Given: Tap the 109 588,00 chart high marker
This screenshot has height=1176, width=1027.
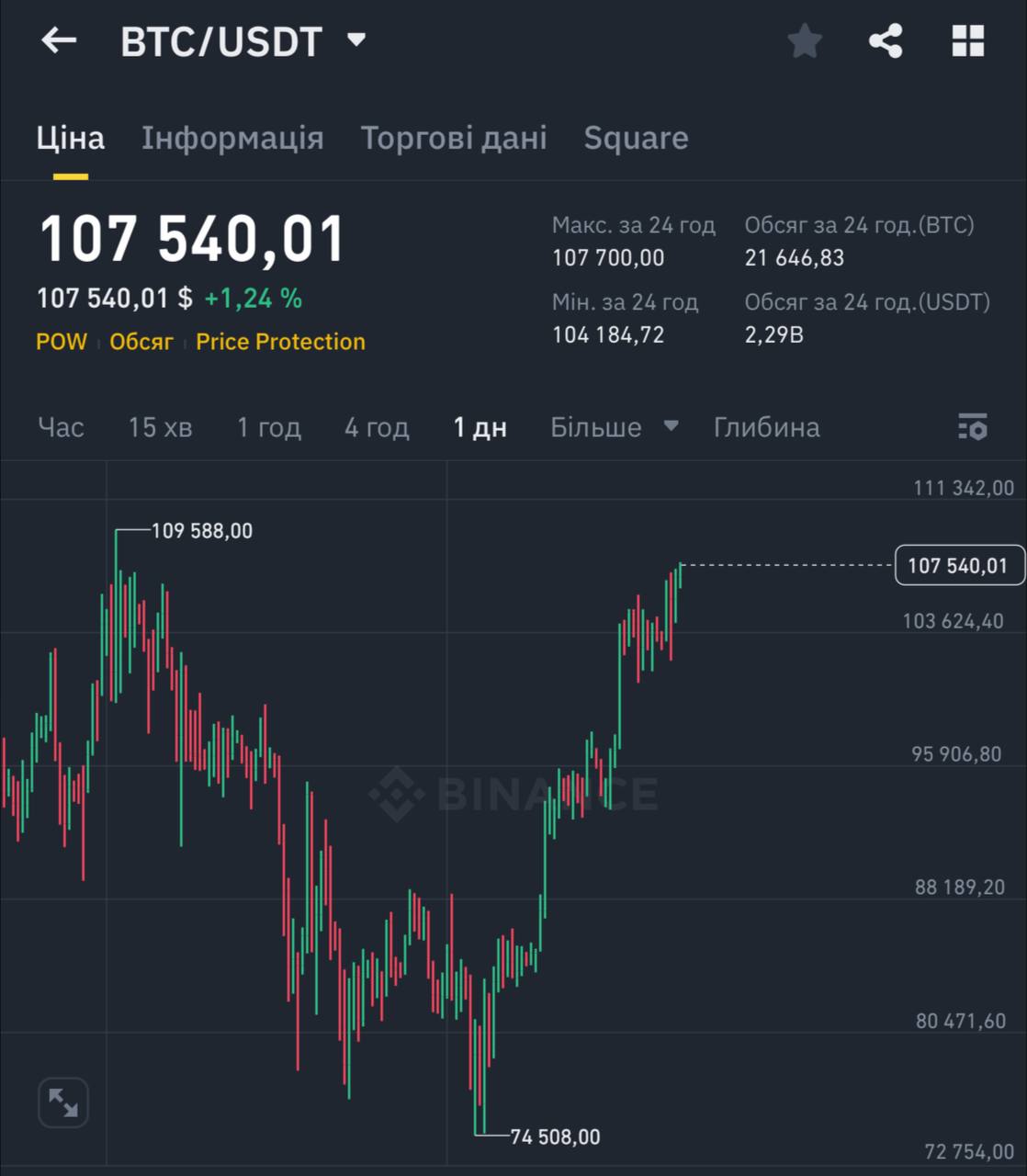Looking at the screenshot, I should [x=202, y=531].
